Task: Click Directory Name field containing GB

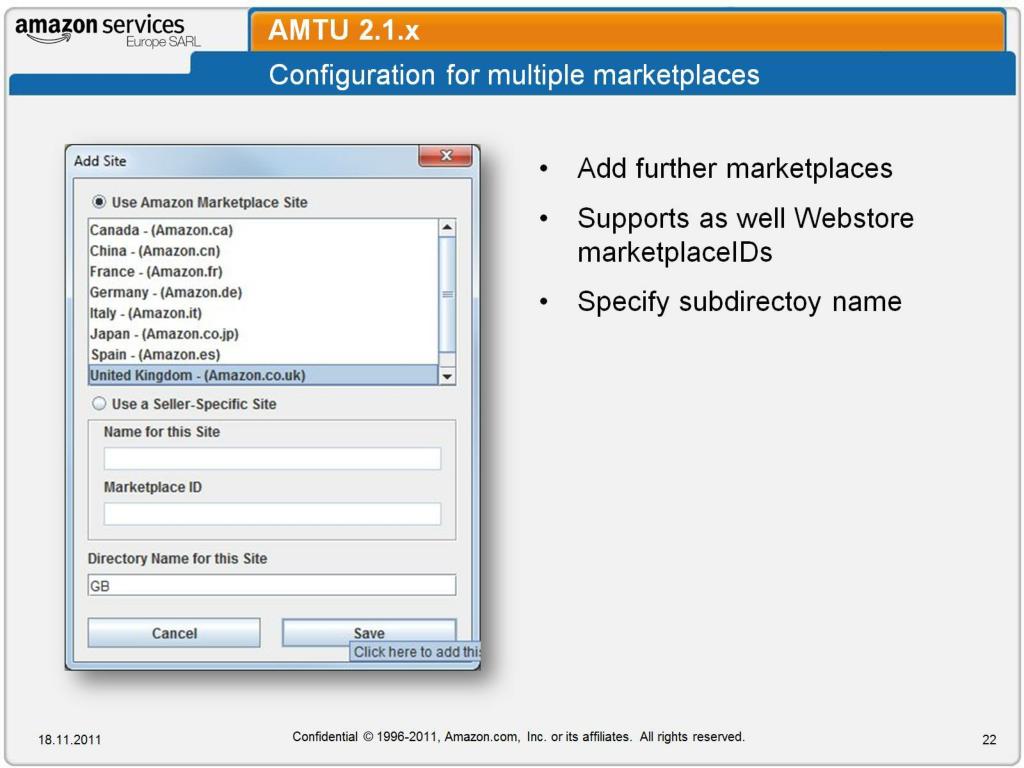Action: [x=272, y=585]
